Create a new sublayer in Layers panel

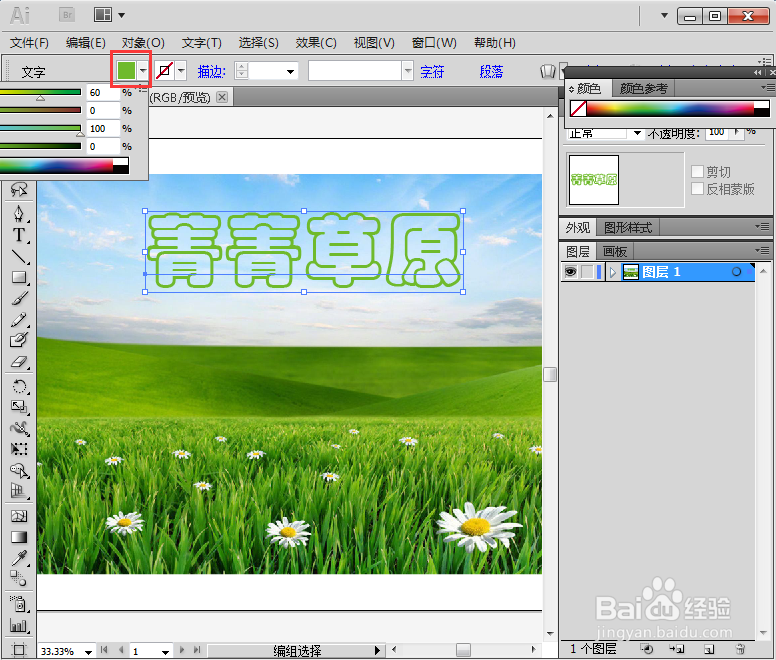[677, 649]
